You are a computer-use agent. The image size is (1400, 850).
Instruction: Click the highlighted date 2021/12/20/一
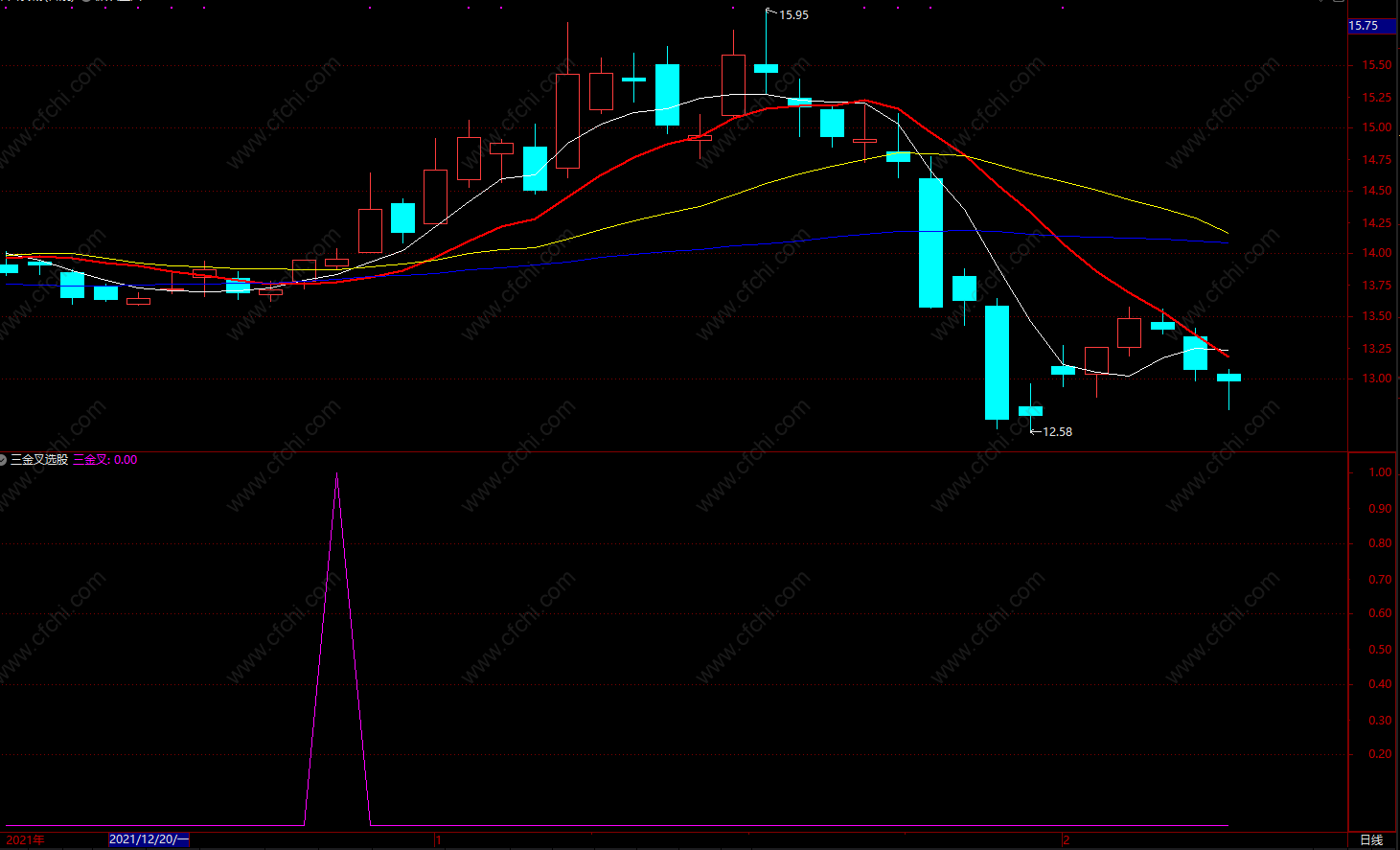tap(149, 839)
